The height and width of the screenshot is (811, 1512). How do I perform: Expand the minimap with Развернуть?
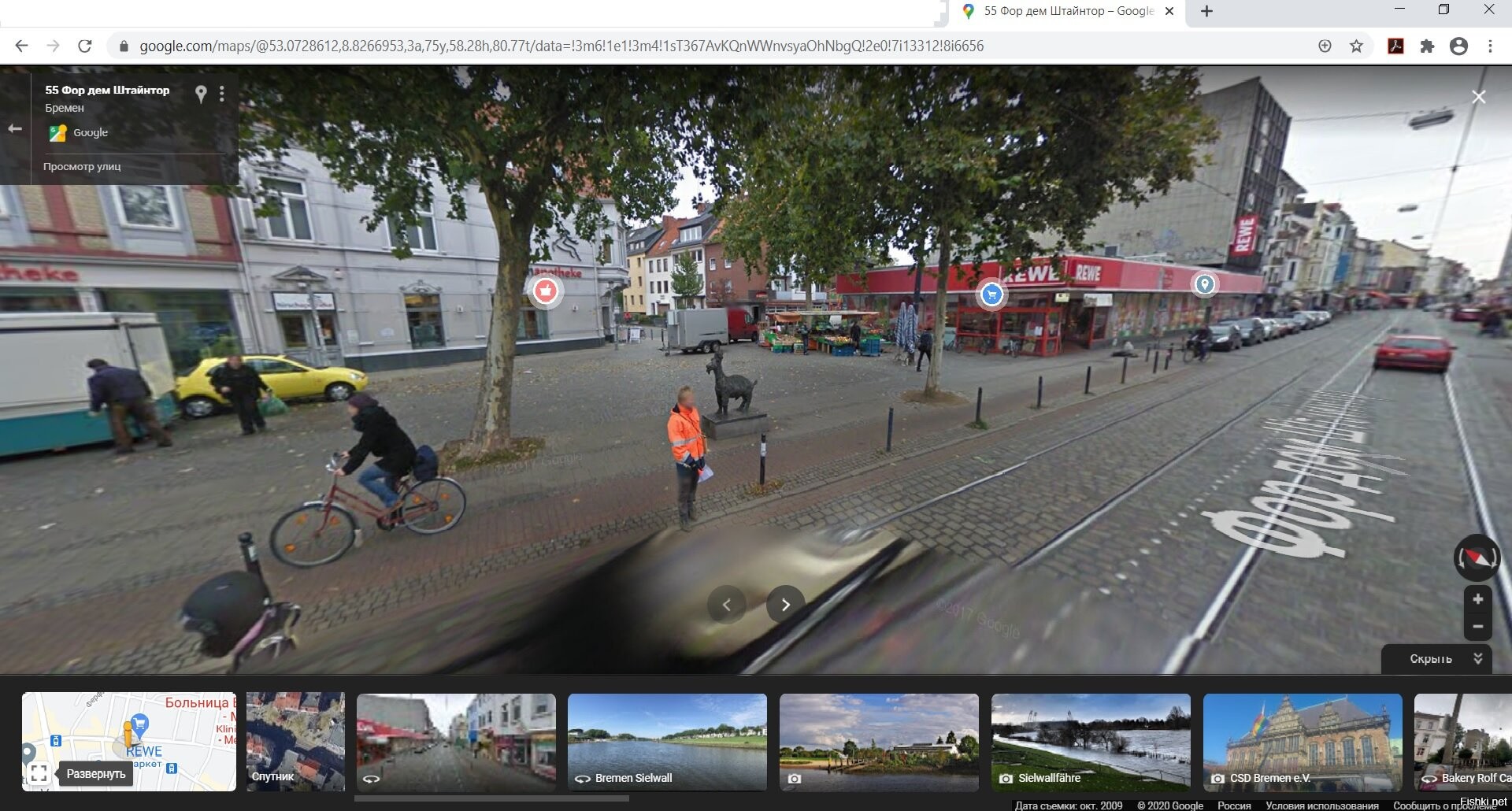click(96, 774)
